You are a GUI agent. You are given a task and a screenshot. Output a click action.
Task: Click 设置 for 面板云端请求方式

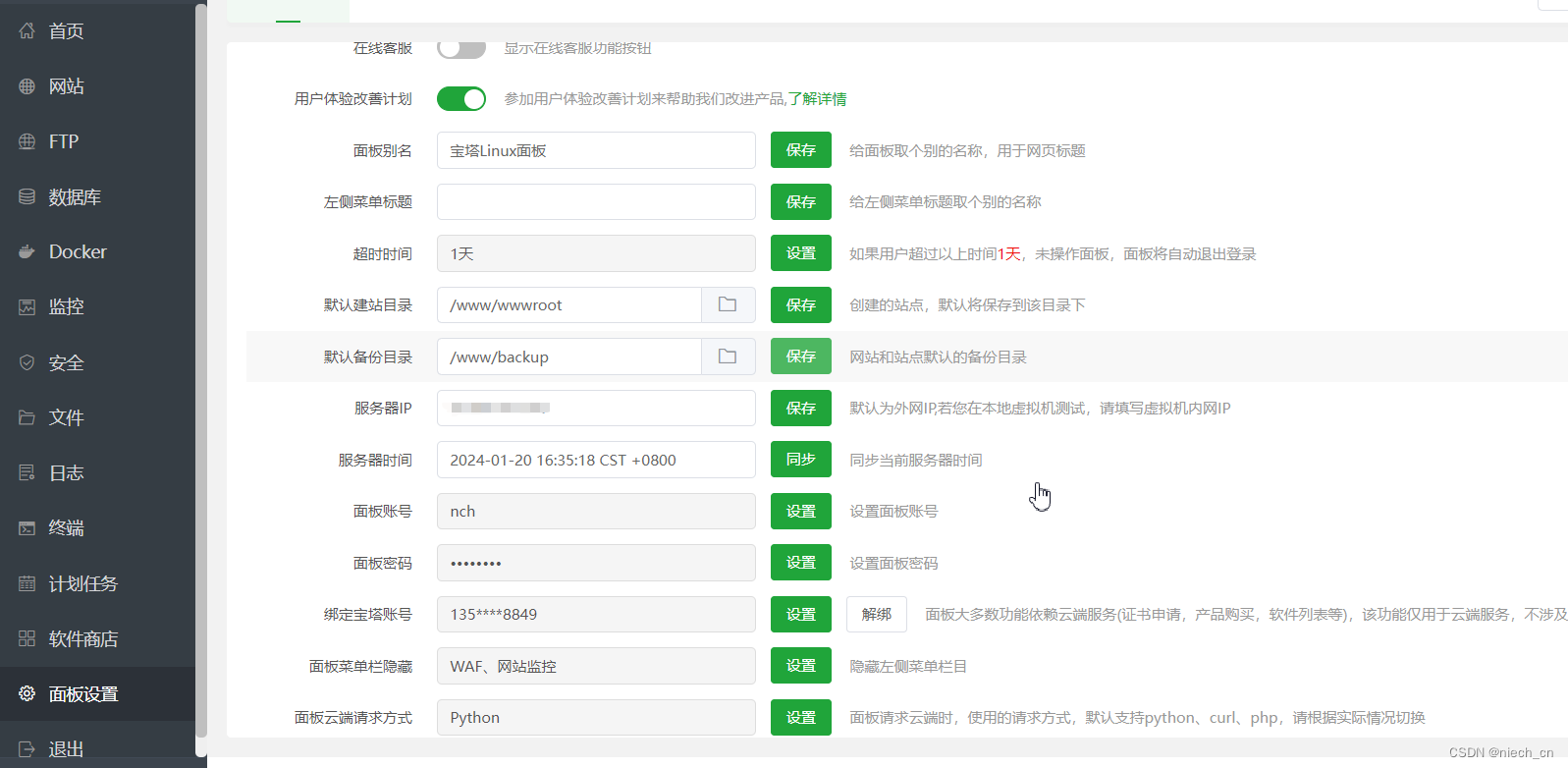801,717
